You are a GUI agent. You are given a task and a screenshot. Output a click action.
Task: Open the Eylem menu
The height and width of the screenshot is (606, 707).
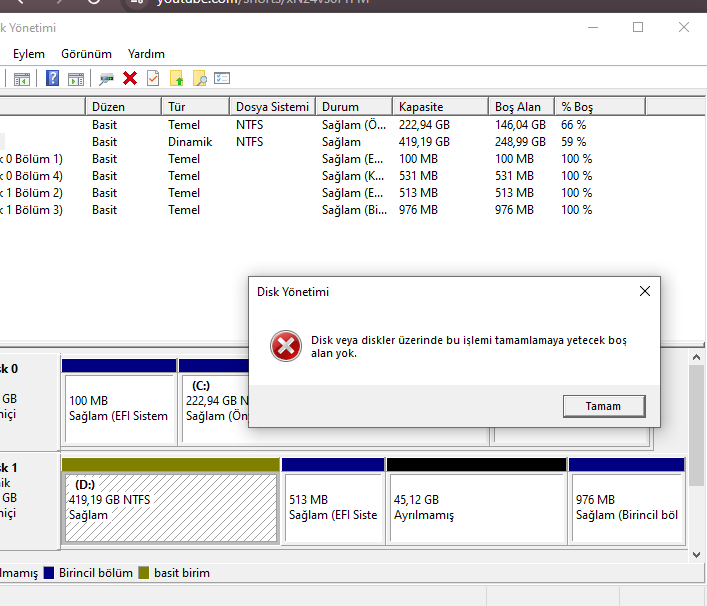click(x=29, y=54)
